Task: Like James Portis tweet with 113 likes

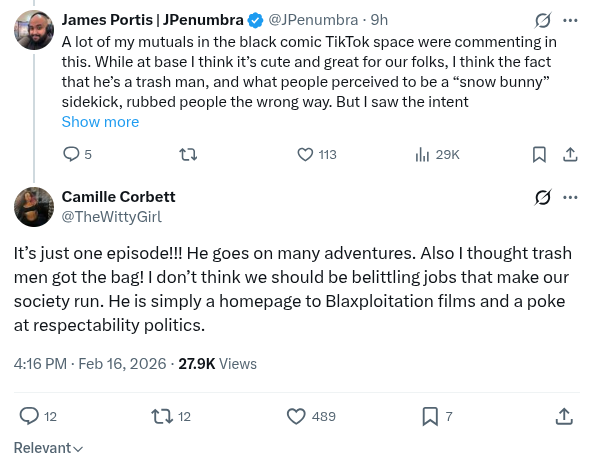Action: tap(317, 154)
